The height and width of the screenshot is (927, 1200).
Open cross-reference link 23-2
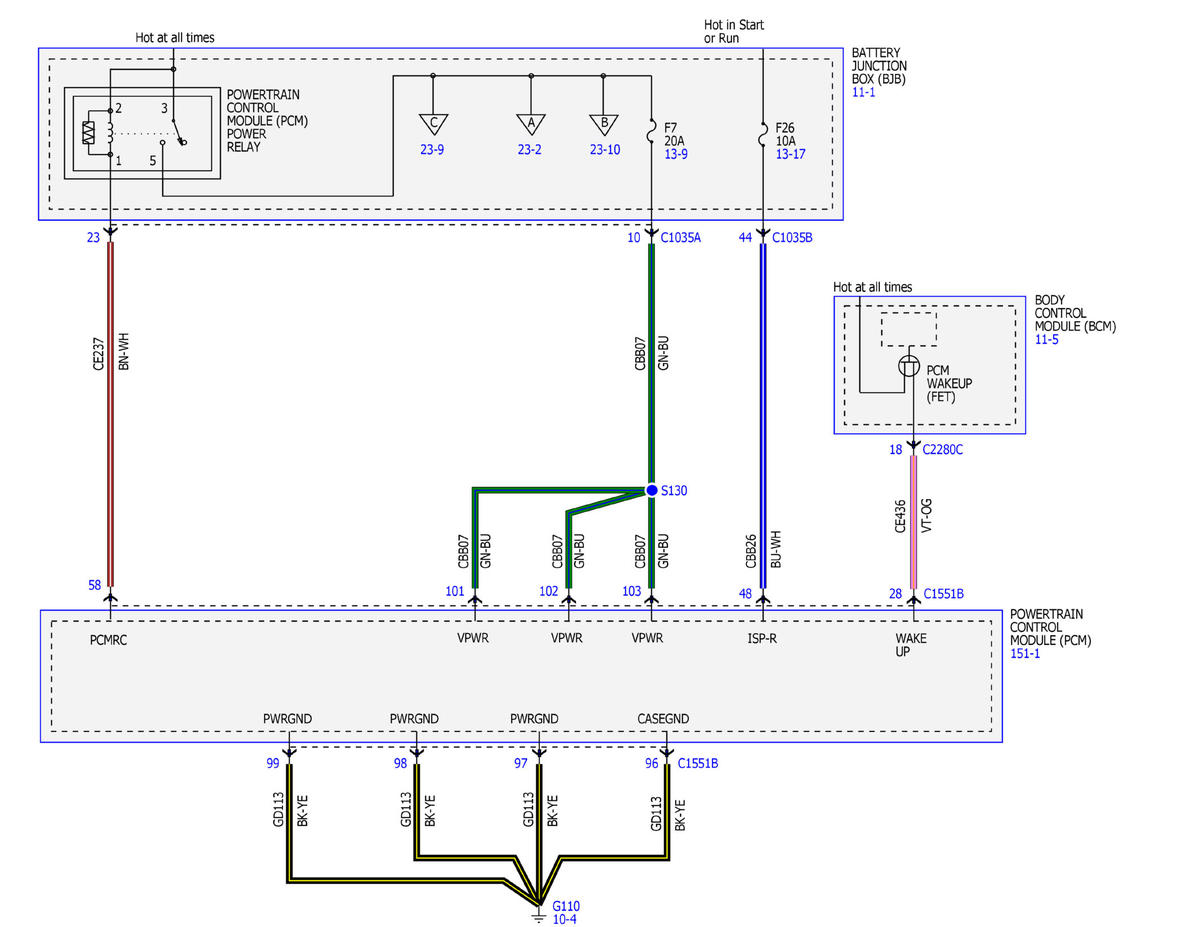click(x=530, y=150)
